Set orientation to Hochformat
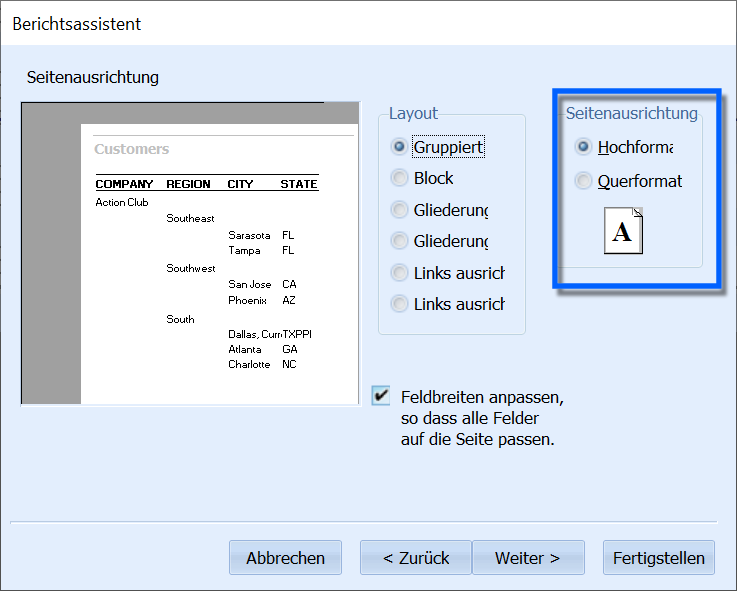Viewport: 737px width, 591px height. click(x=624, y=147)
